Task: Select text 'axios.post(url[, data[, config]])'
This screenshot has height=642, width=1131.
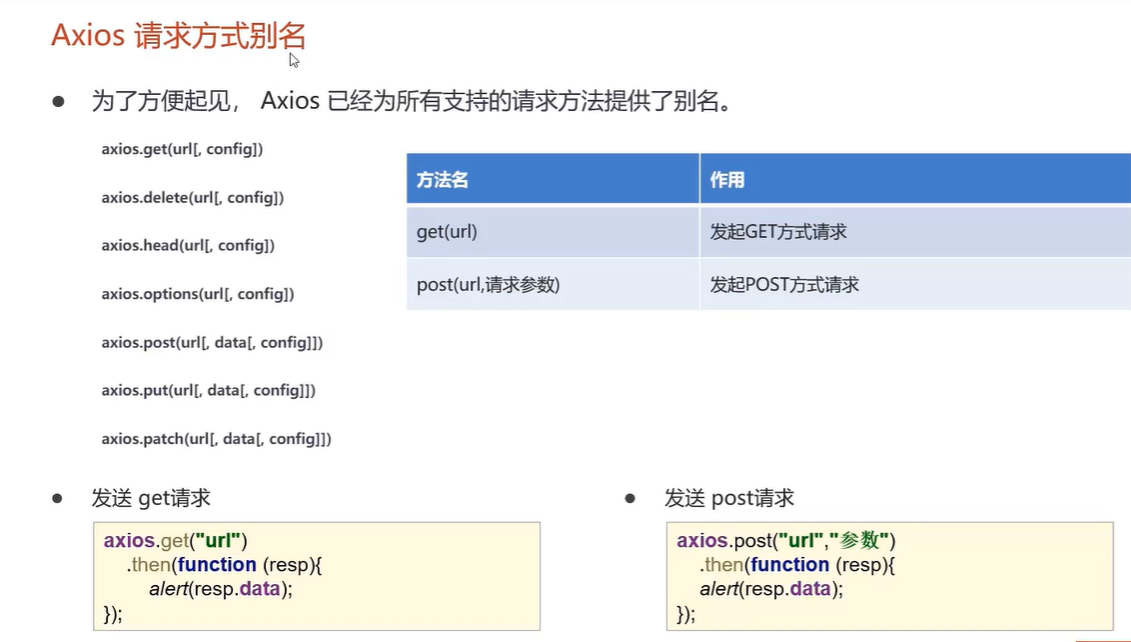Action: (x=212, y=342)
